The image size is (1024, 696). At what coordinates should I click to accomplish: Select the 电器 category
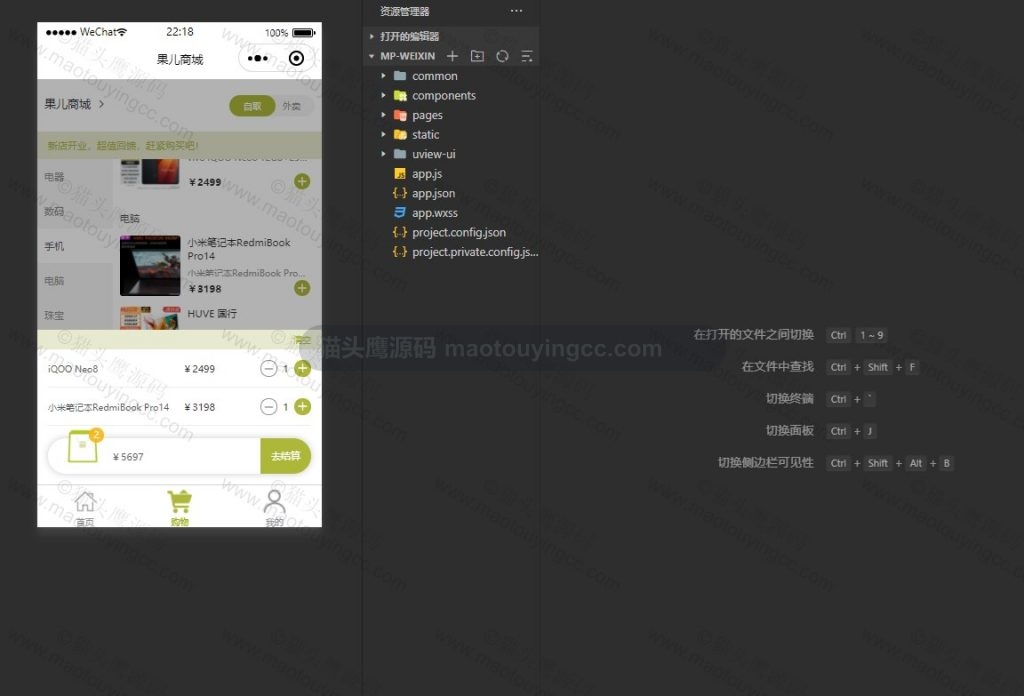(x=54, y=177)
